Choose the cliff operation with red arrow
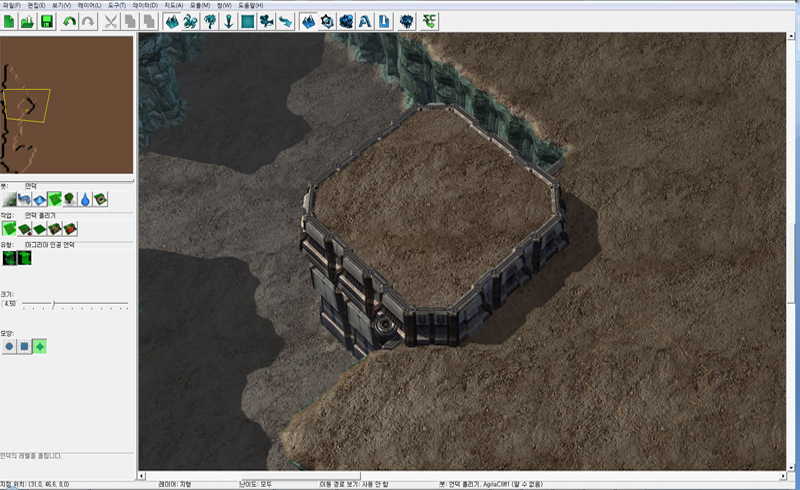This screenshot has height=490, width=800. click(x=24, y=229)
